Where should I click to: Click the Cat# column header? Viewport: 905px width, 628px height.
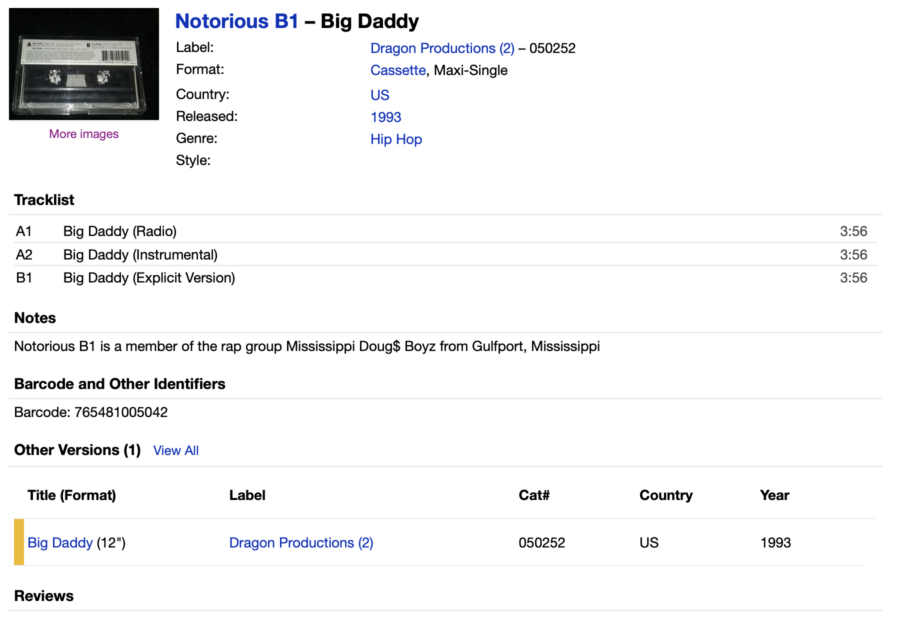534,495
